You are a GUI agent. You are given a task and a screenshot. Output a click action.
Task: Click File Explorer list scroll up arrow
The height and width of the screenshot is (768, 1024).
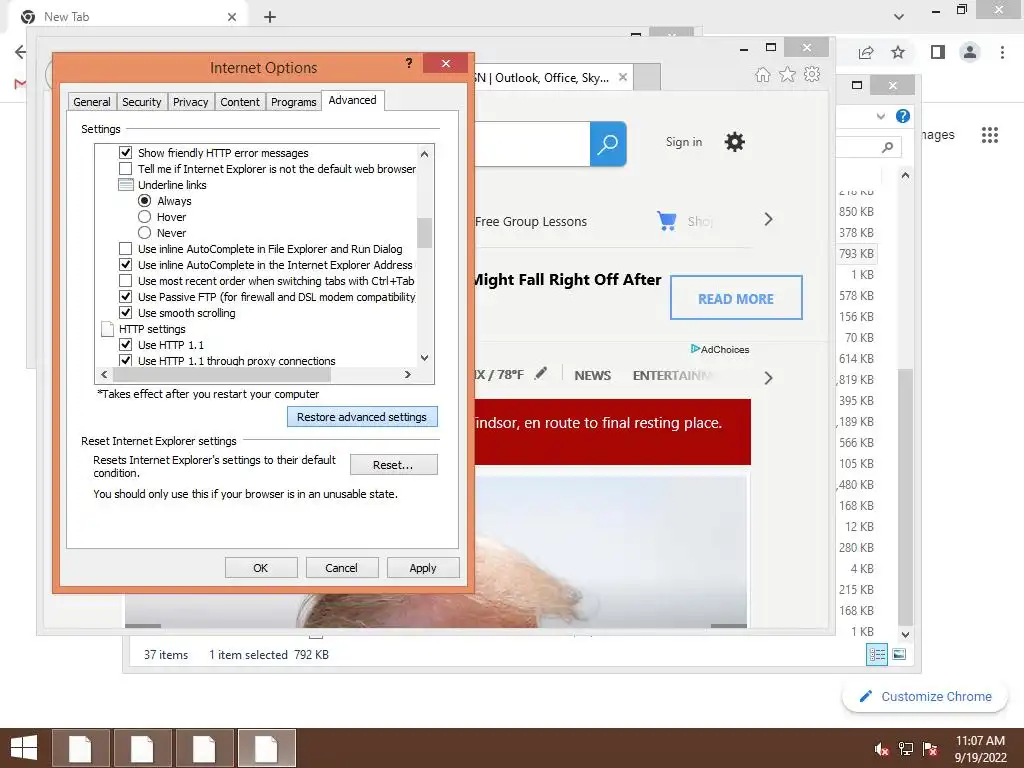point(905,175)
